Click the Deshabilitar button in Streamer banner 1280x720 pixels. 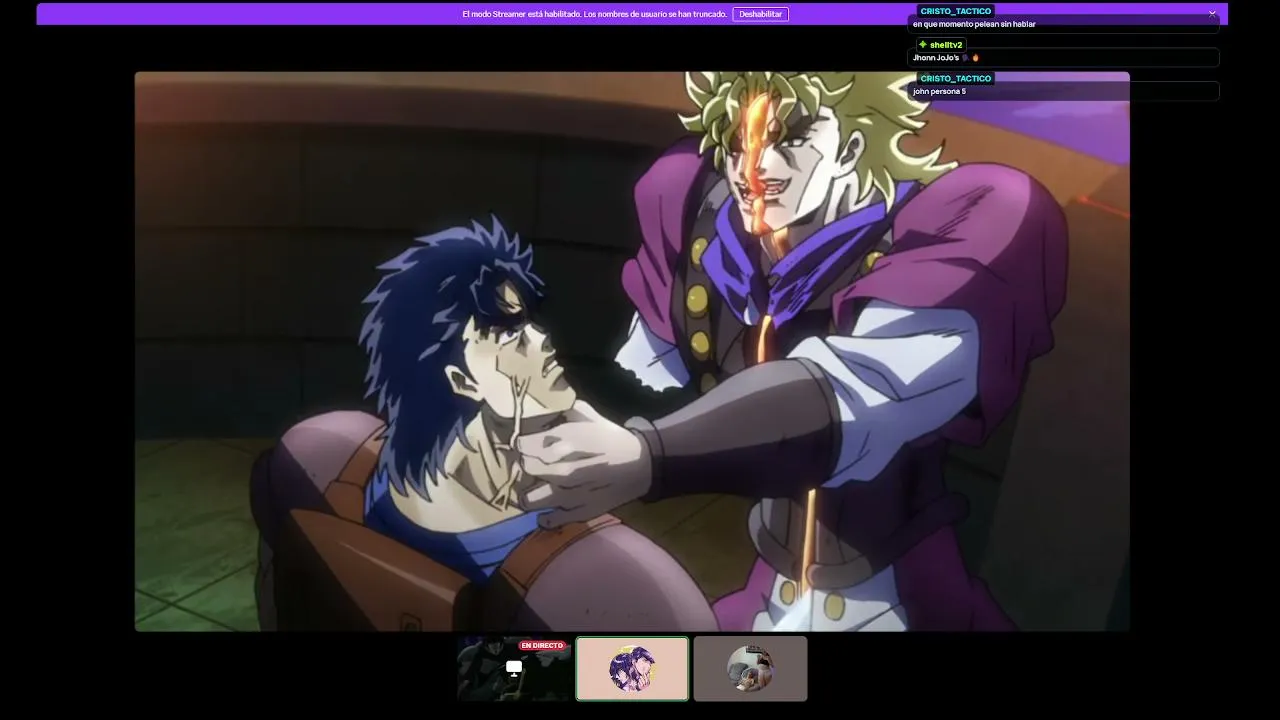coord(760,14)
